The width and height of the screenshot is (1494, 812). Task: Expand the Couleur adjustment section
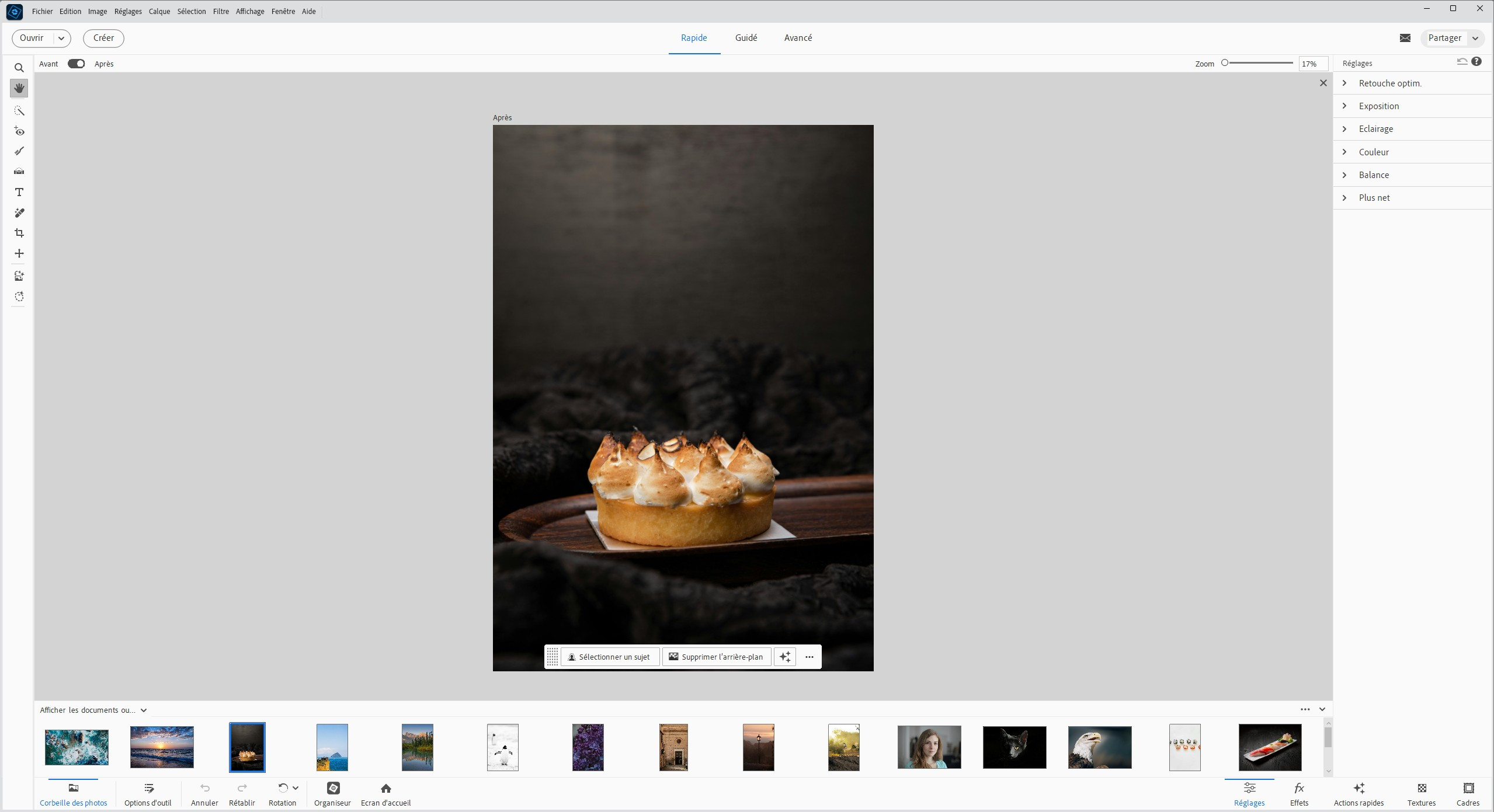coord(1373,152)
